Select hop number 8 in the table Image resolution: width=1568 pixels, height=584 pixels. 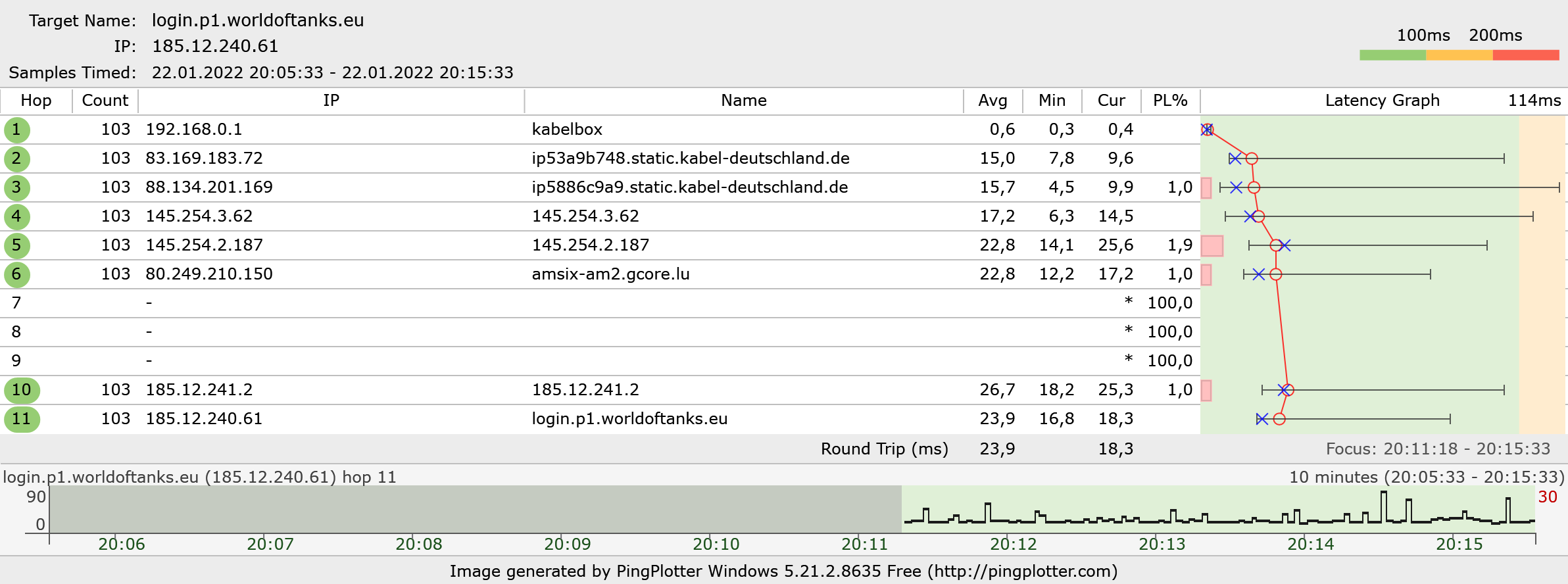[x=16, y=332]
